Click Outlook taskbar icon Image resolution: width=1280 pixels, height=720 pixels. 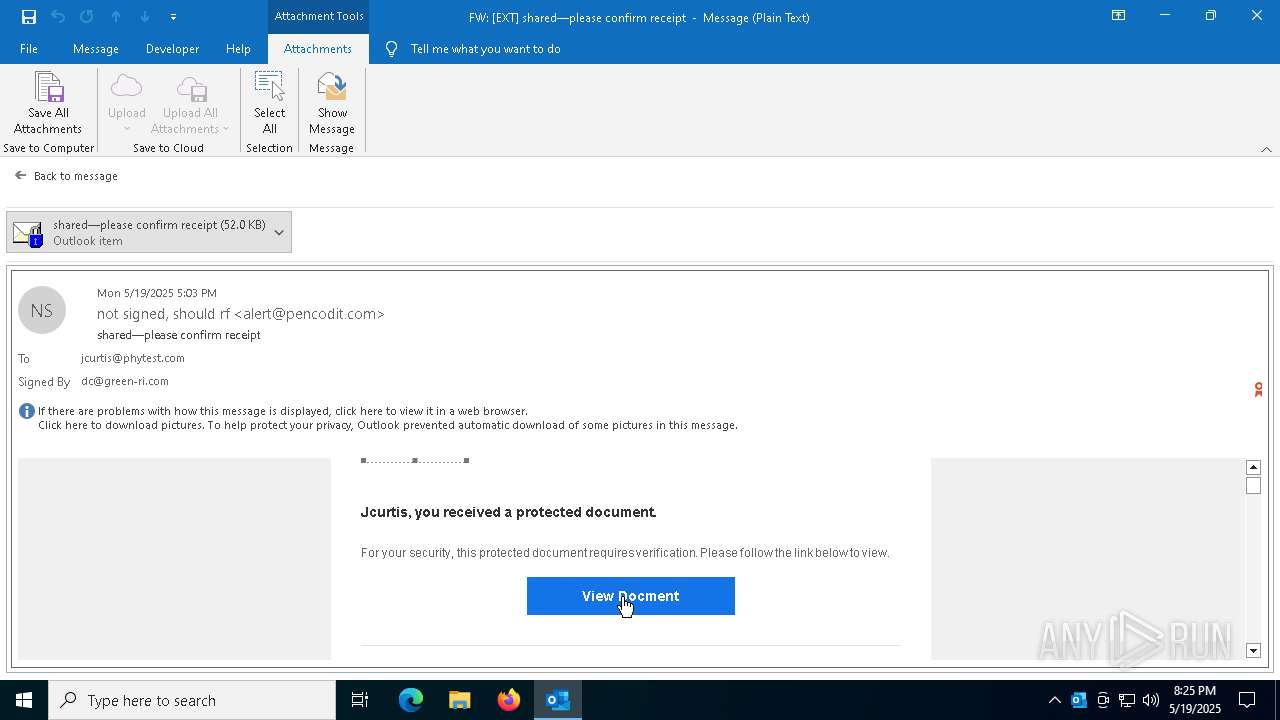click(558, 700)
